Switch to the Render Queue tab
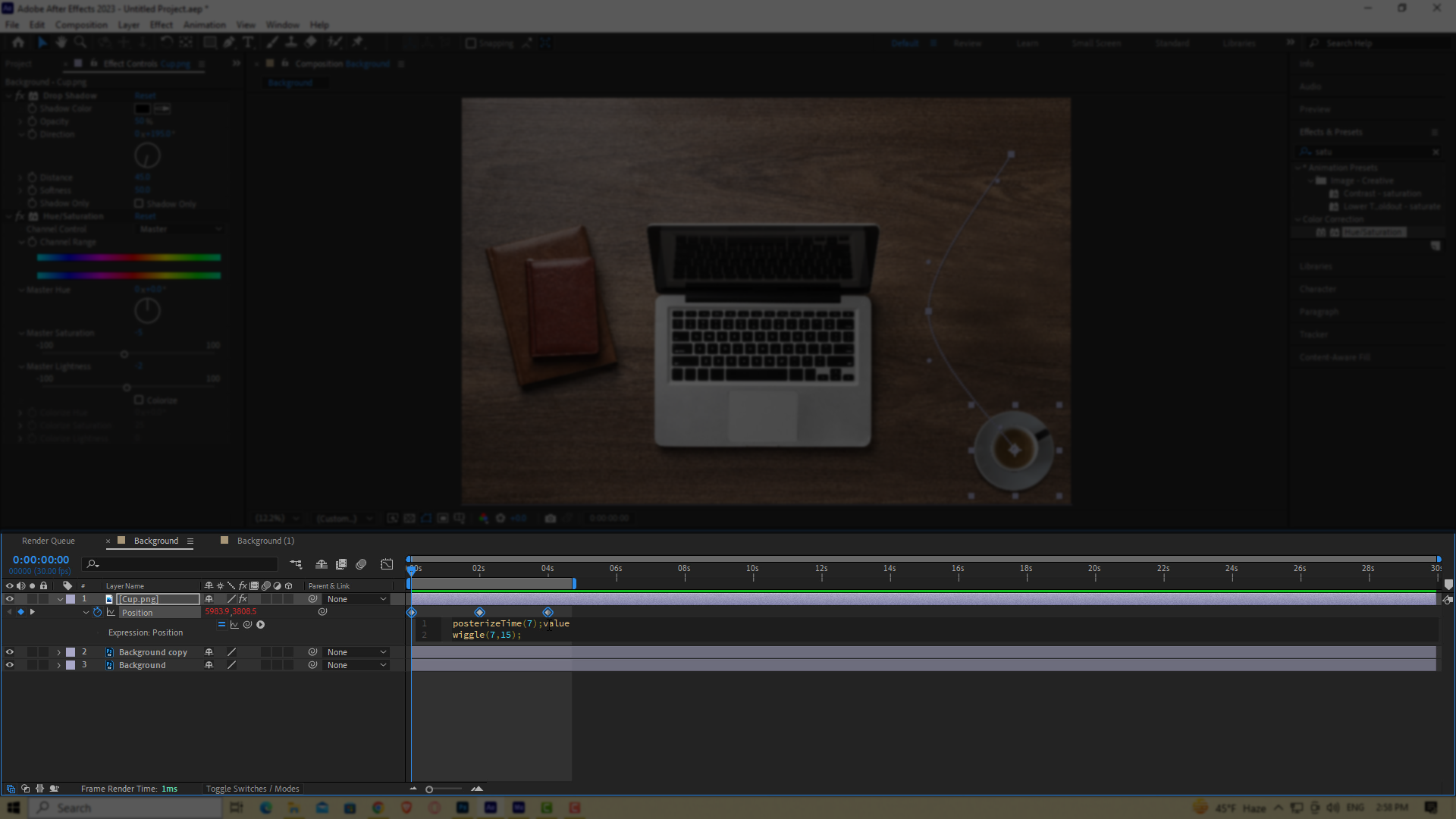The height and width of the screenshot is (819, 1456). [x=49, y=540]
